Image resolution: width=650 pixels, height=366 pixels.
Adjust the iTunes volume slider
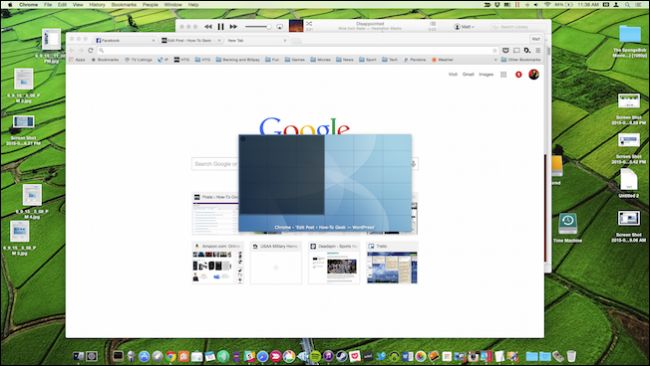pos(258,27)
